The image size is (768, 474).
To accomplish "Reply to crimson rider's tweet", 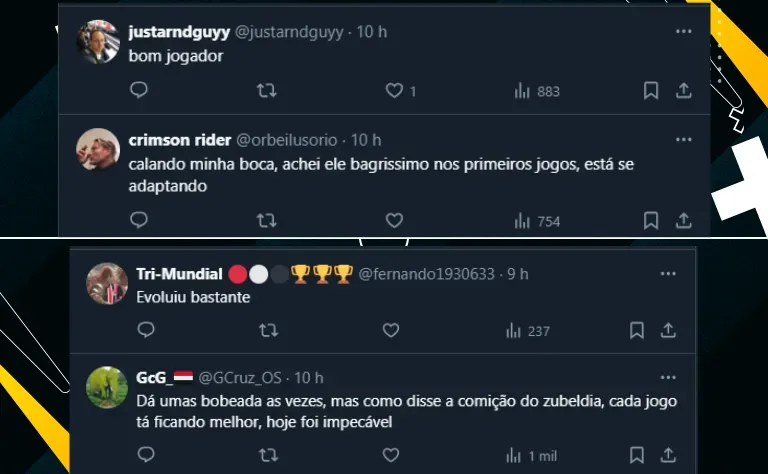I will click(x=139, y=220).
